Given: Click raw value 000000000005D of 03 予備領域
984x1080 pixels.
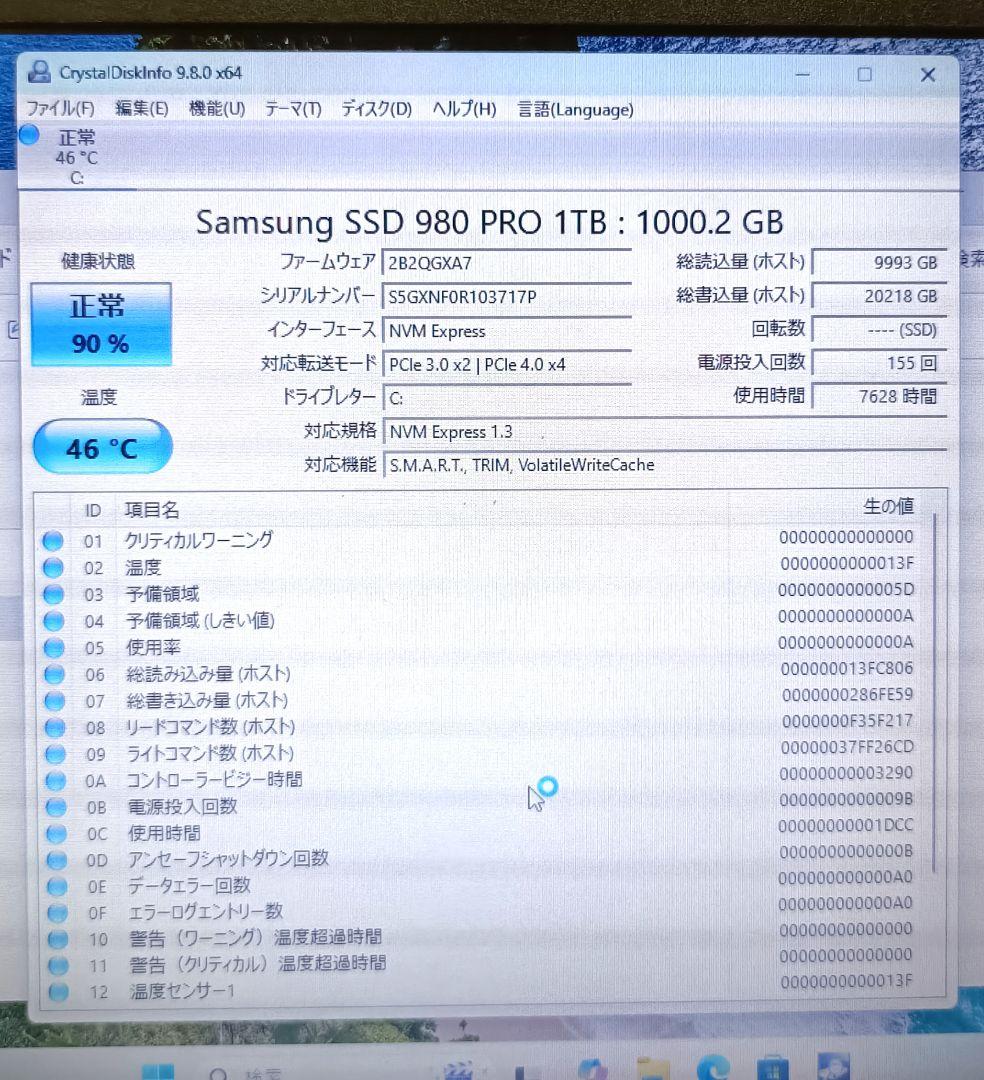Looking at the screenshot, I should [x=846, y=590].
